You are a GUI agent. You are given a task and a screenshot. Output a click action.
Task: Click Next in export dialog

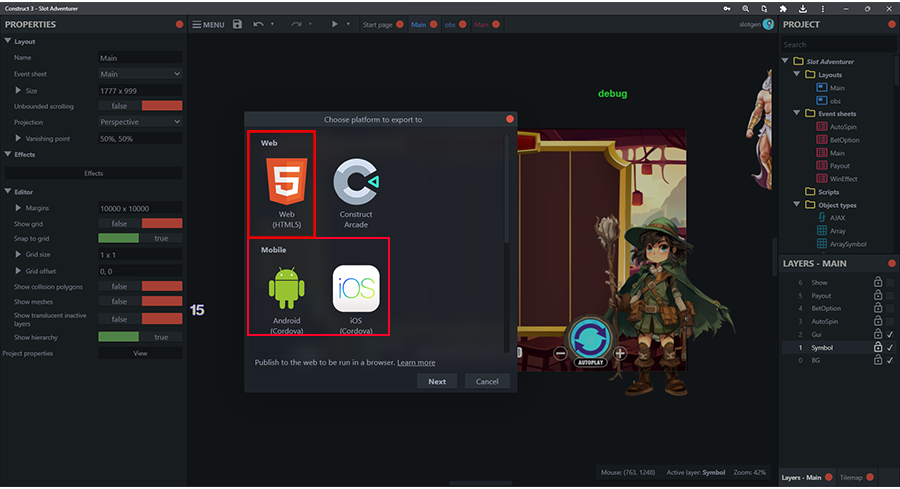tap(437, 381)
